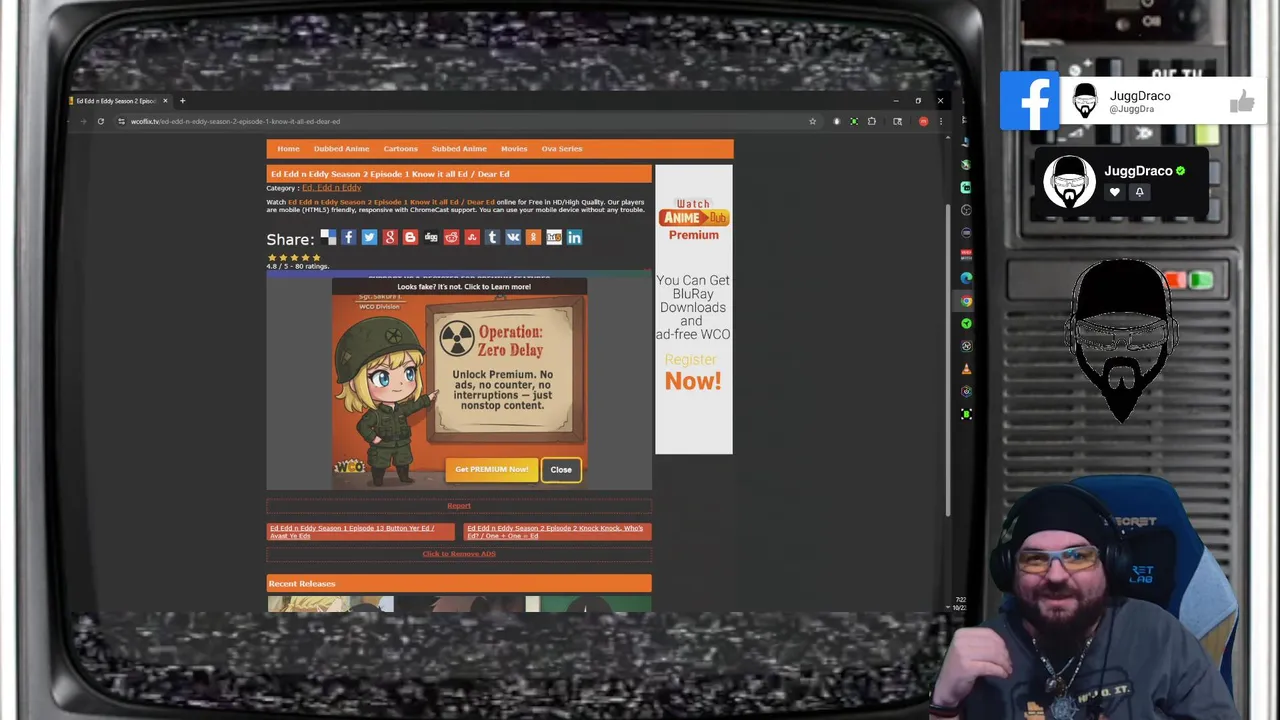Click the Facebook logo in overlay
Viewport: 1280px width, 720px height.
point(1029,100)
